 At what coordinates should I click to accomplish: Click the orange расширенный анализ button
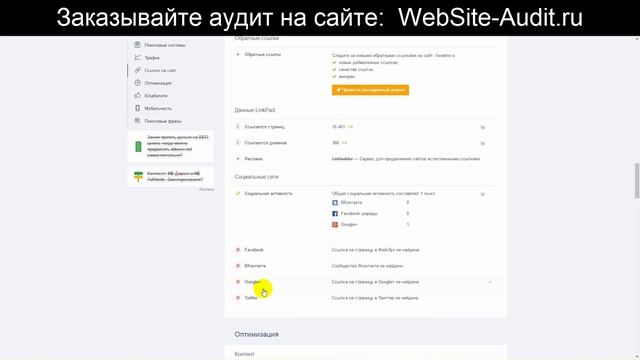coord(370,90)
